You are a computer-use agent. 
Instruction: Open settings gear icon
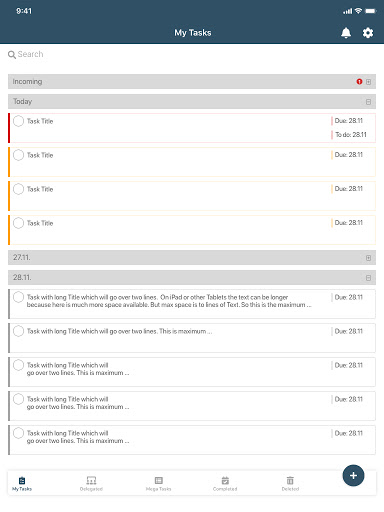tap(368, 33)
